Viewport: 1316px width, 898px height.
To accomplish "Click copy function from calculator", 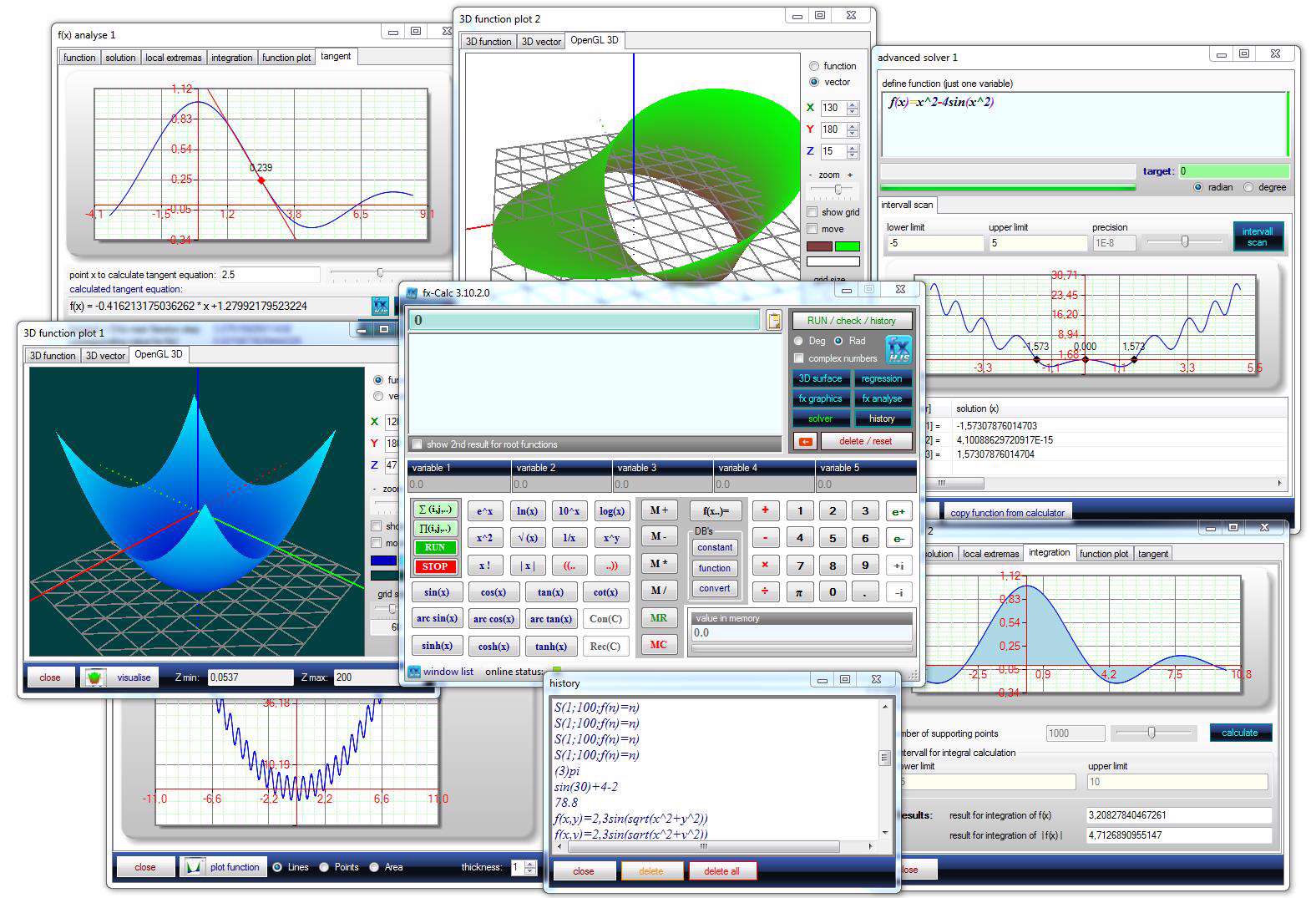I will [1007, 513].
